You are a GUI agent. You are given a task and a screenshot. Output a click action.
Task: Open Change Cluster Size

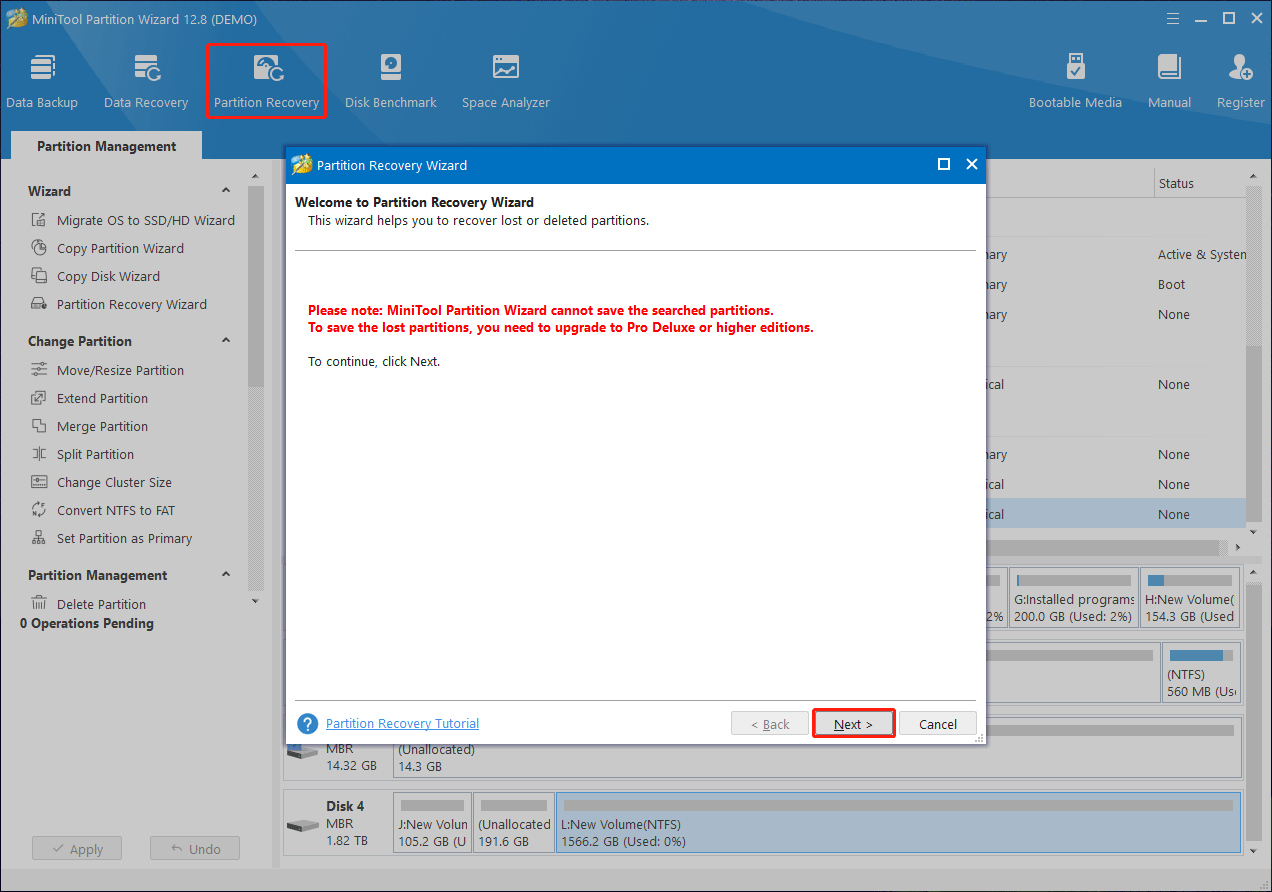click(101, 482)
